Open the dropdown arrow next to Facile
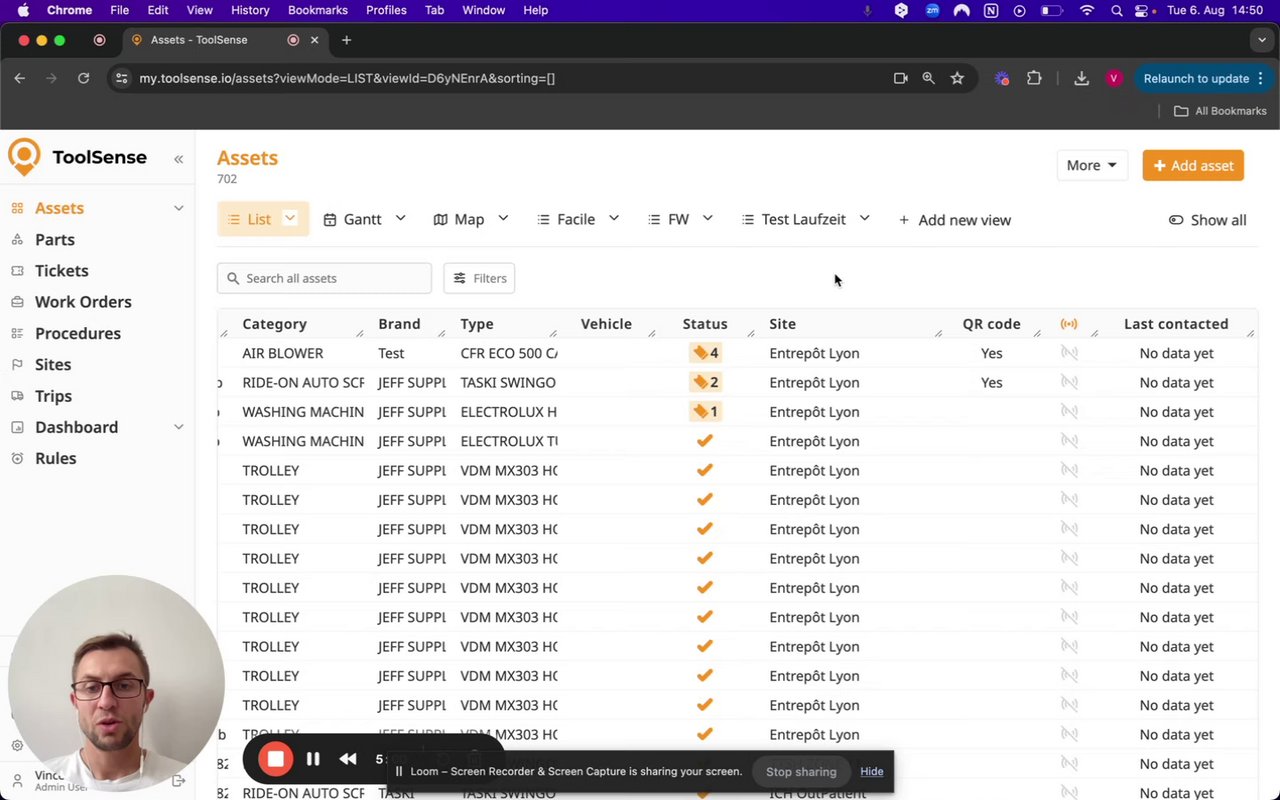Image resolution: width=1280 pixels, height=800 pixels. (x=614, y=218)
